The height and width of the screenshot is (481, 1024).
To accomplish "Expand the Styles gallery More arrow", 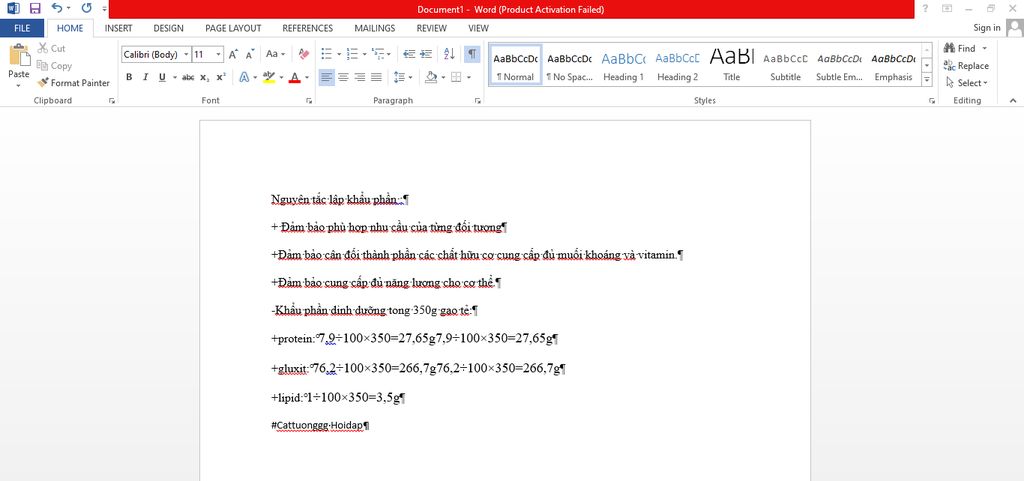I will coord(927,80).
